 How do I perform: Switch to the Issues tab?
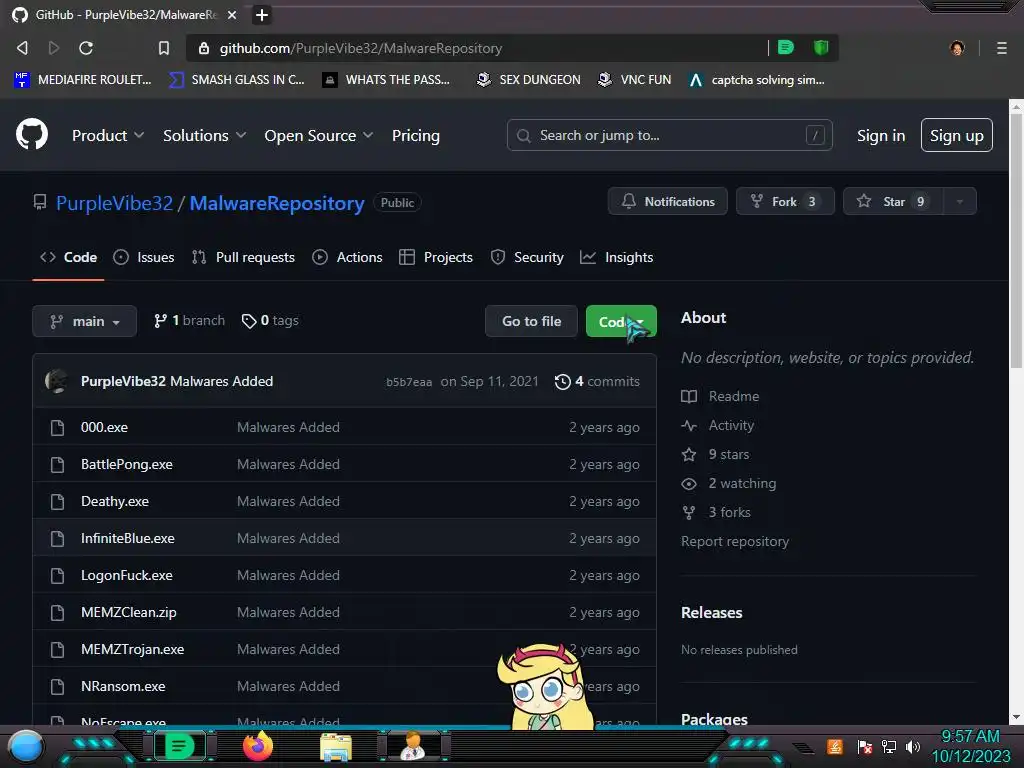(x=144, y=257)
